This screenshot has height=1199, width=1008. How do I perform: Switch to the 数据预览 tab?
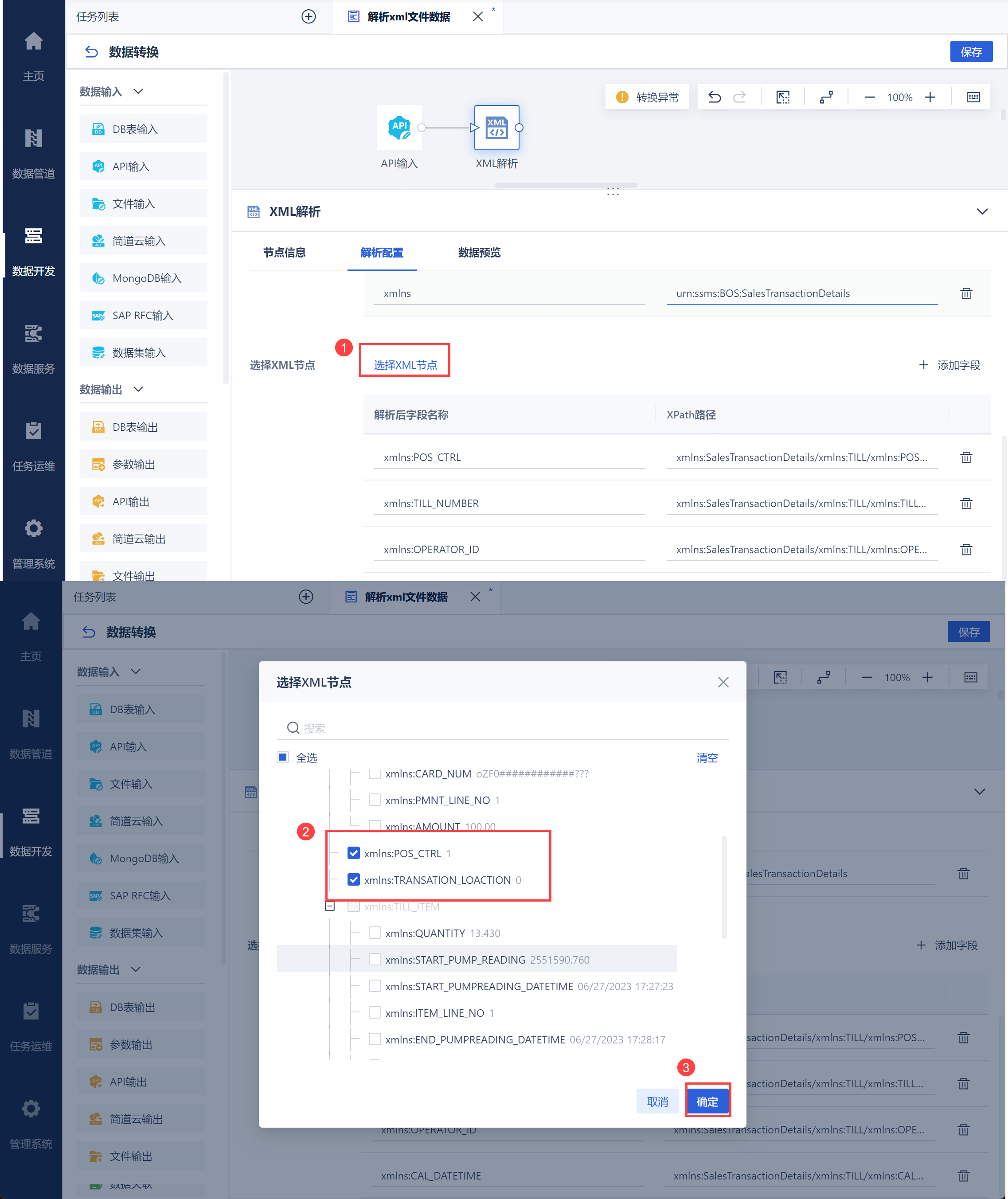point(479,253)
